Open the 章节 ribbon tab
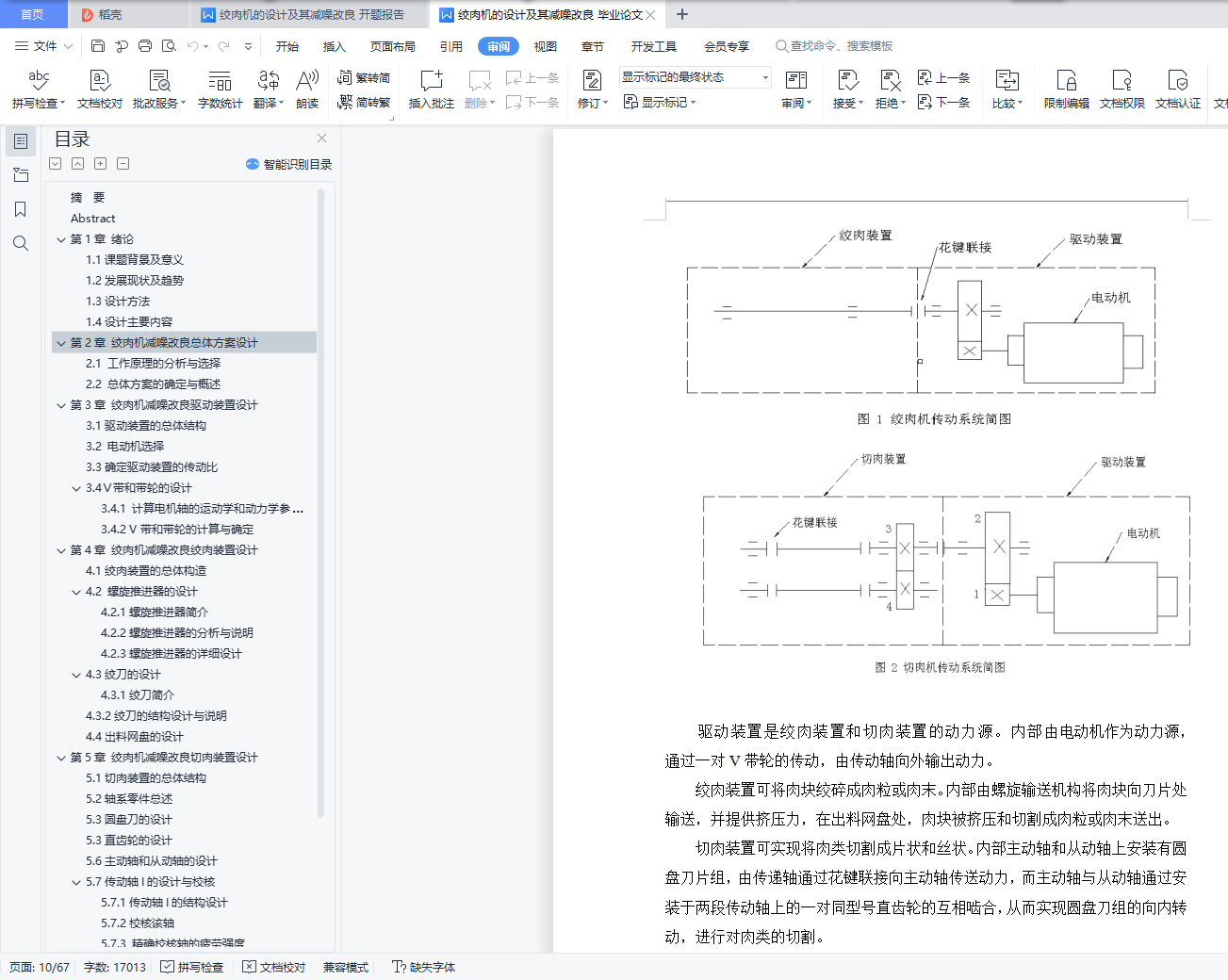This screenshot has width=1228, height=980. tap(593, 46)
